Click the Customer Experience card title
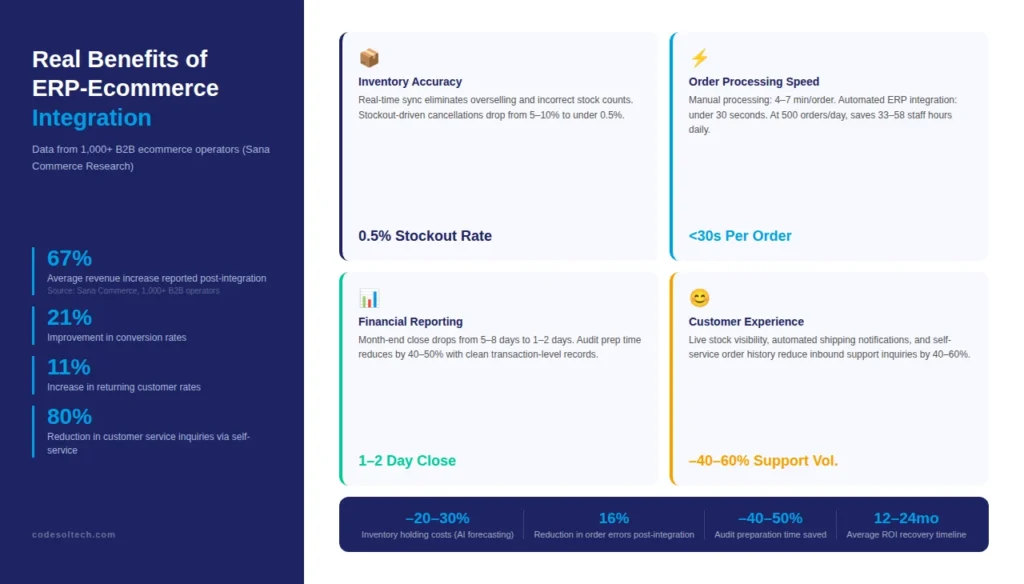The image size is (1024, 584). [x=746, y=321]
